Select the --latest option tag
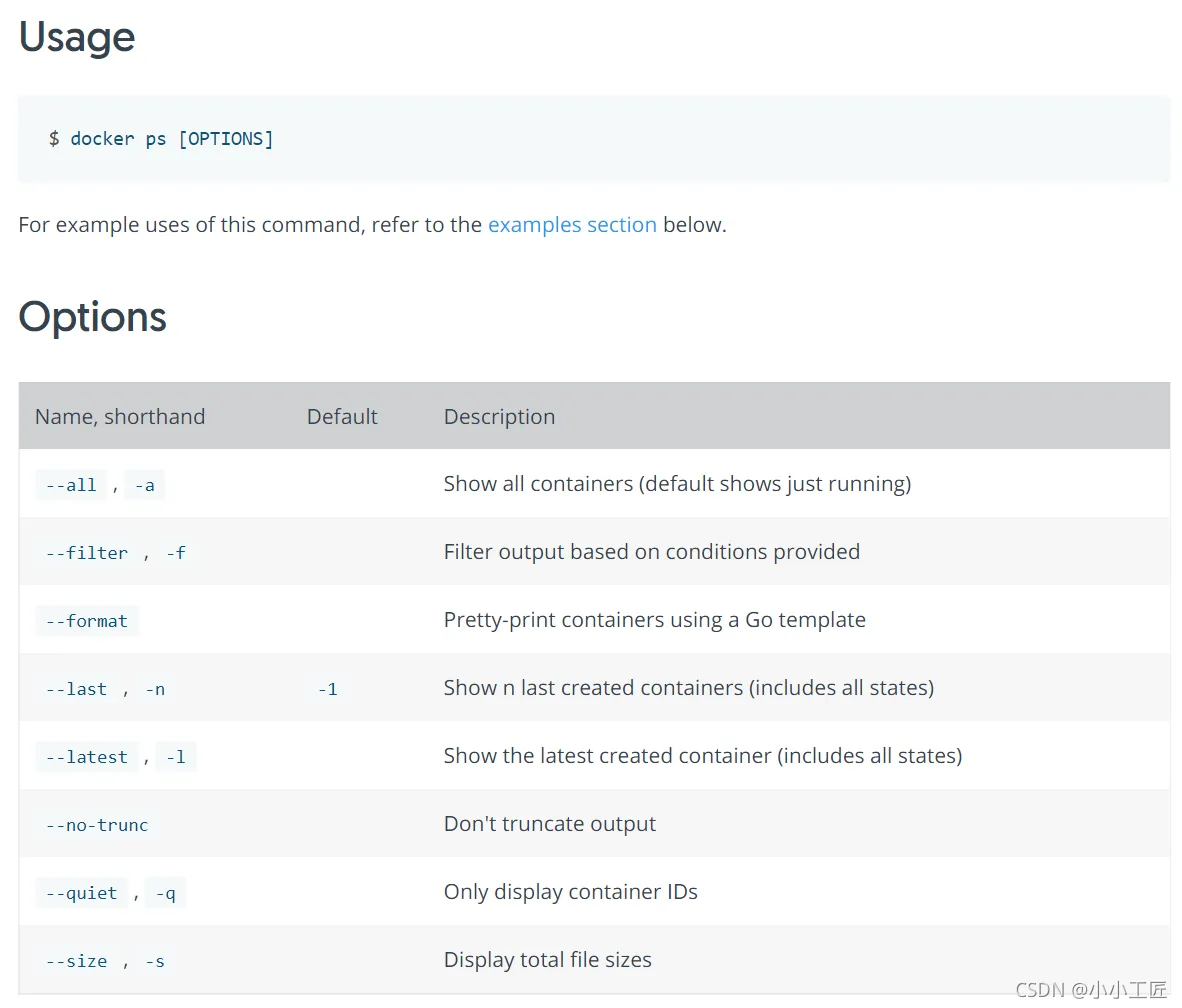The width and height of the screenshot is (1182, 1008). (87, 757)
